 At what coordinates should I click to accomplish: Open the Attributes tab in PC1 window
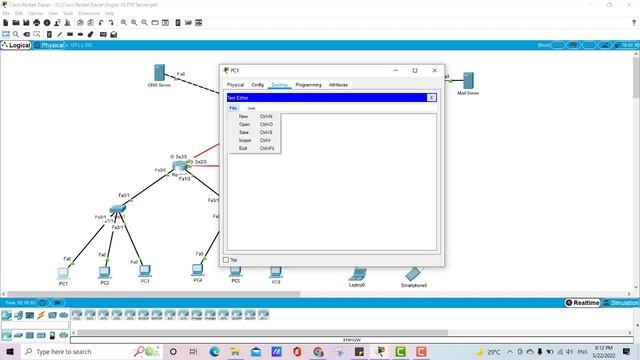[338, 85]
